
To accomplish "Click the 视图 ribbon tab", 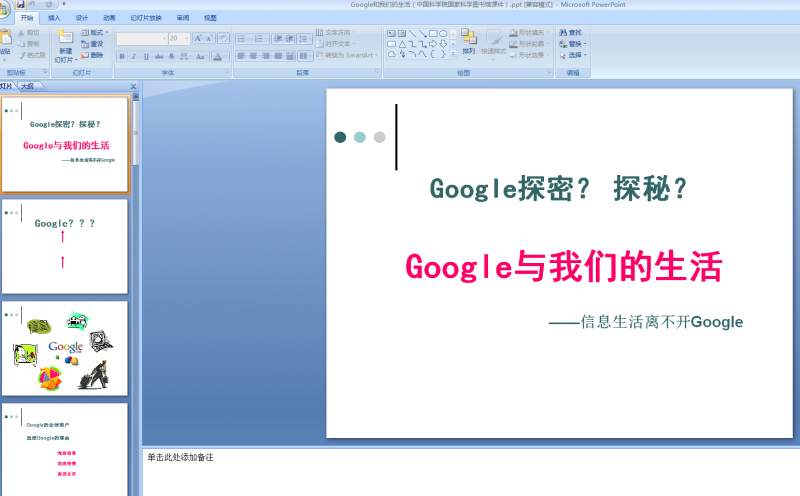I will click(x=210, y=18).
